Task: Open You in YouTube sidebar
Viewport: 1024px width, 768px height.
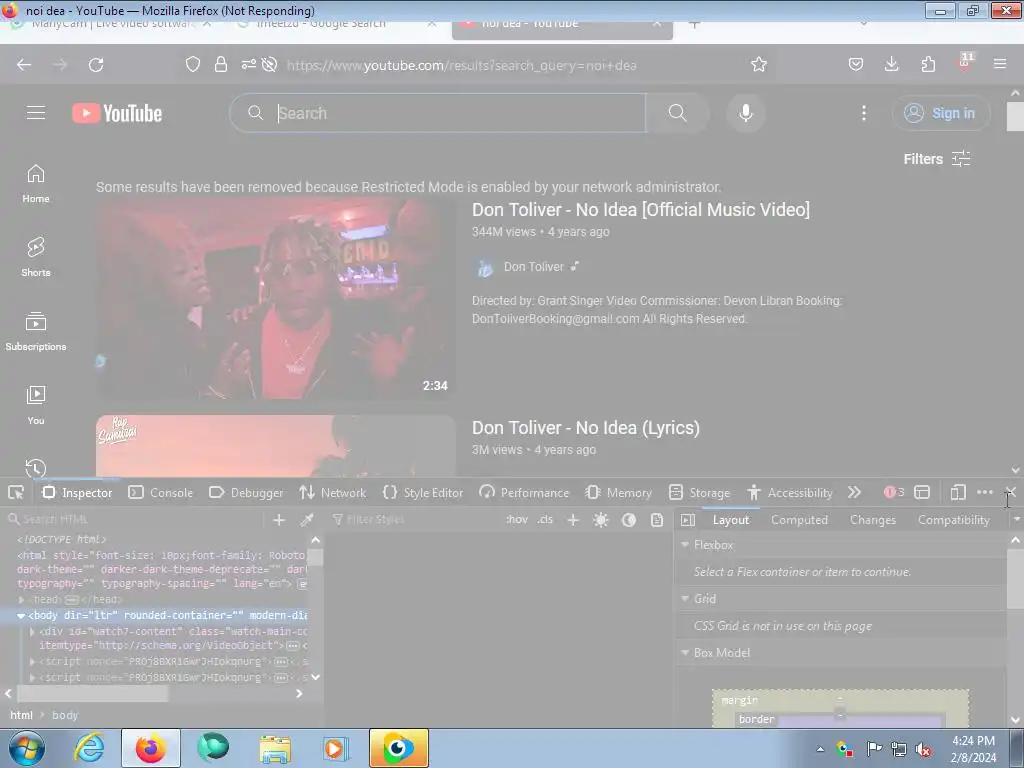Action: click(x=36, y=405)
